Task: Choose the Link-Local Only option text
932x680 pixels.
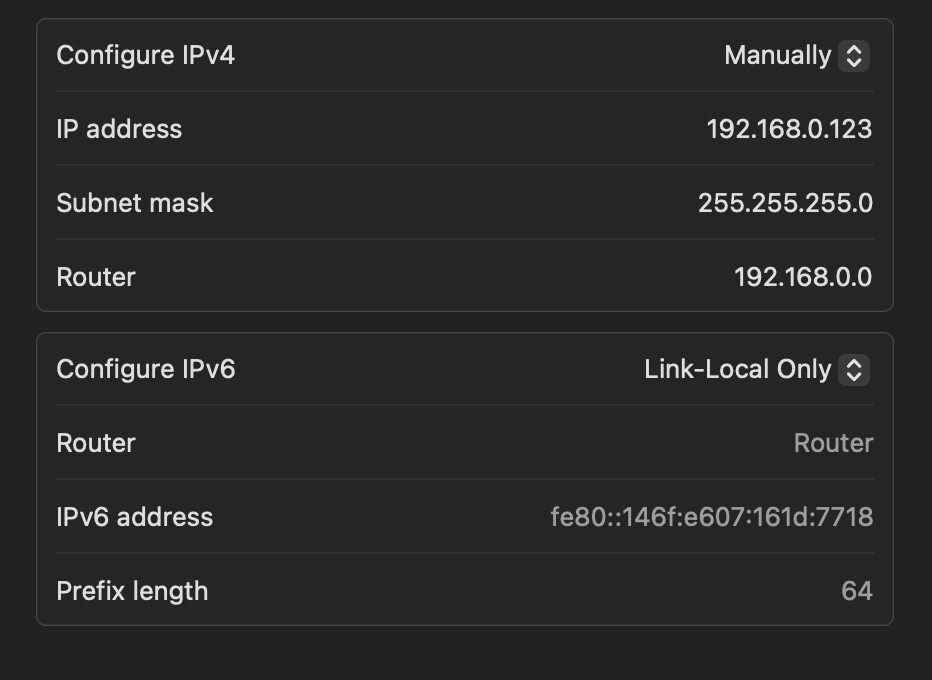Action: coord(738,370)
